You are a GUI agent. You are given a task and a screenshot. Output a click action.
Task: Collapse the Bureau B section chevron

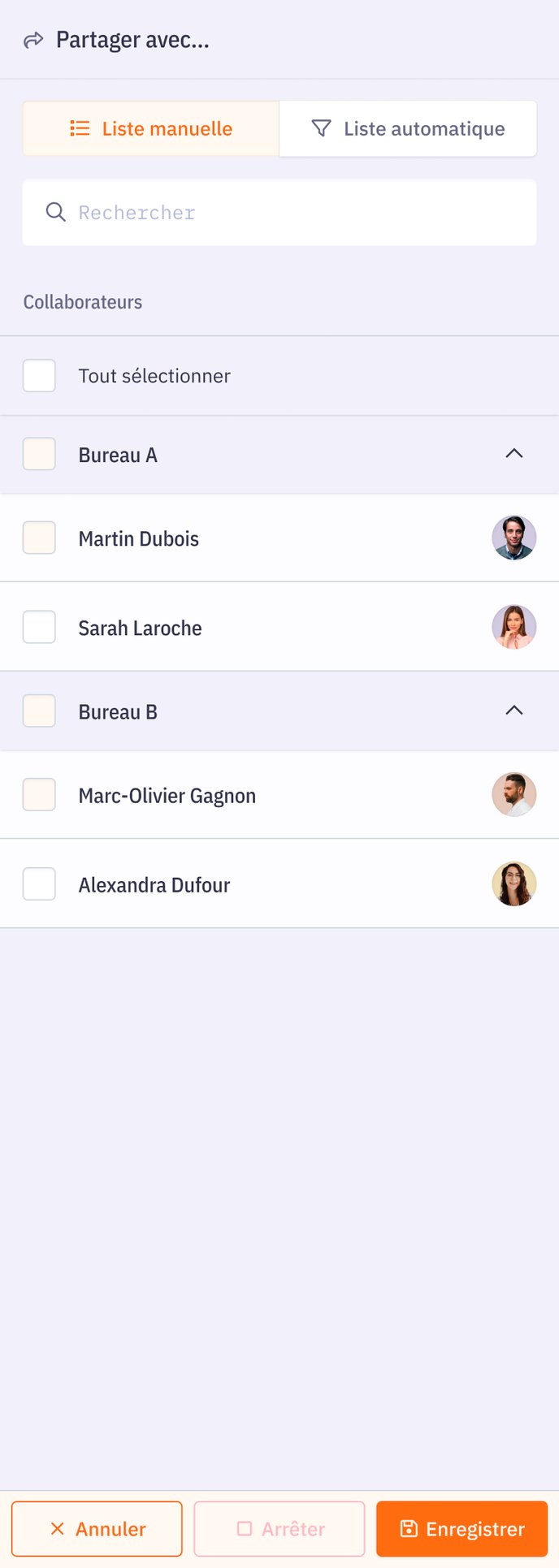click(514, 710)
